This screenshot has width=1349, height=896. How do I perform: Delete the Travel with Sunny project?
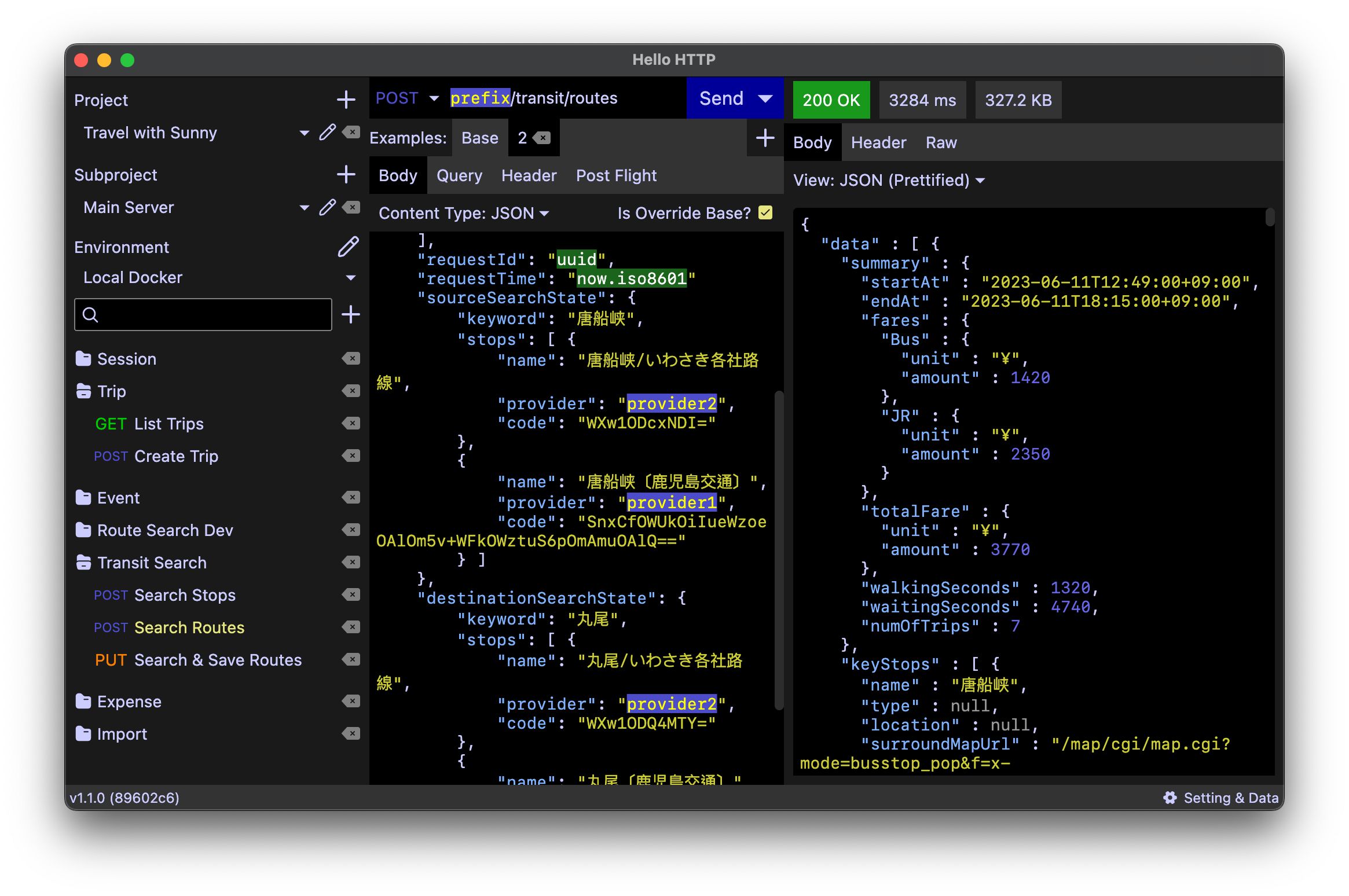[x=351, y=133]
